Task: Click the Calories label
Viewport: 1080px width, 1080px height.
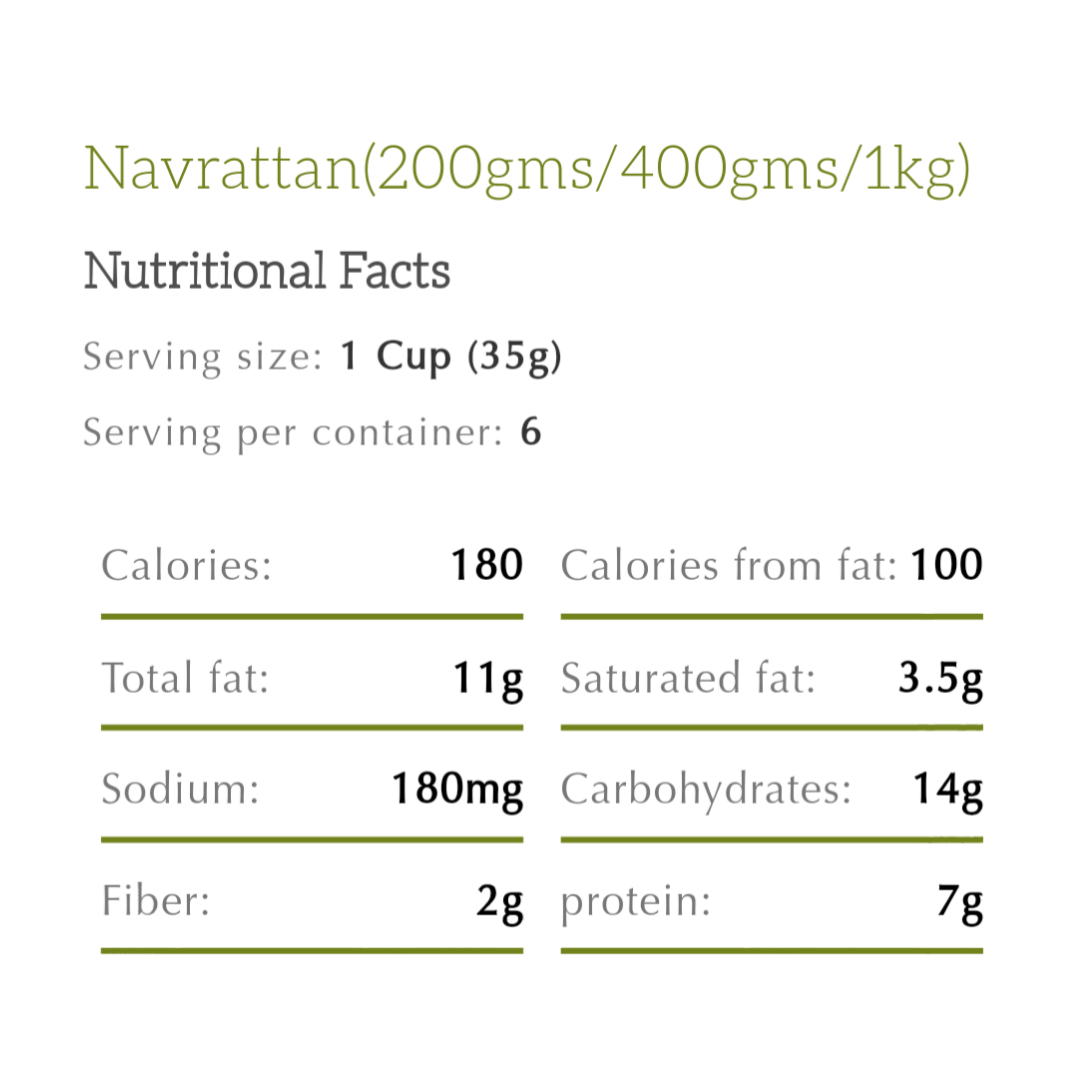Action: pos(187,566)
